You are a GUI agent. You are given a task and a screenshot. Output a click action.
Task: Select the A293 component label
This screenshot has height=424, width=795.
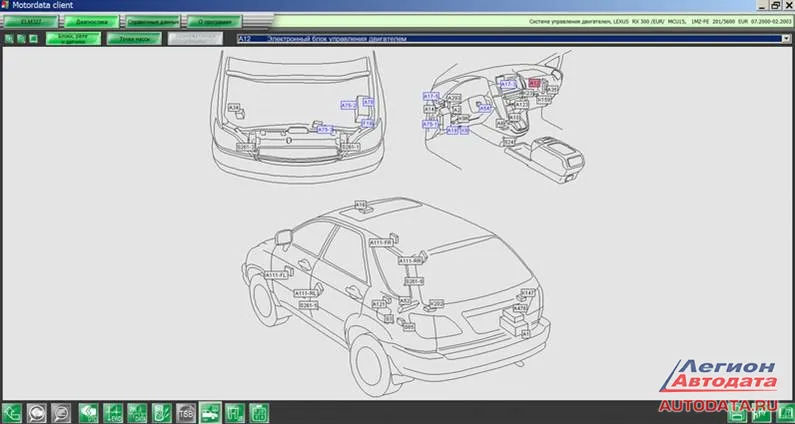coord(454,98)
